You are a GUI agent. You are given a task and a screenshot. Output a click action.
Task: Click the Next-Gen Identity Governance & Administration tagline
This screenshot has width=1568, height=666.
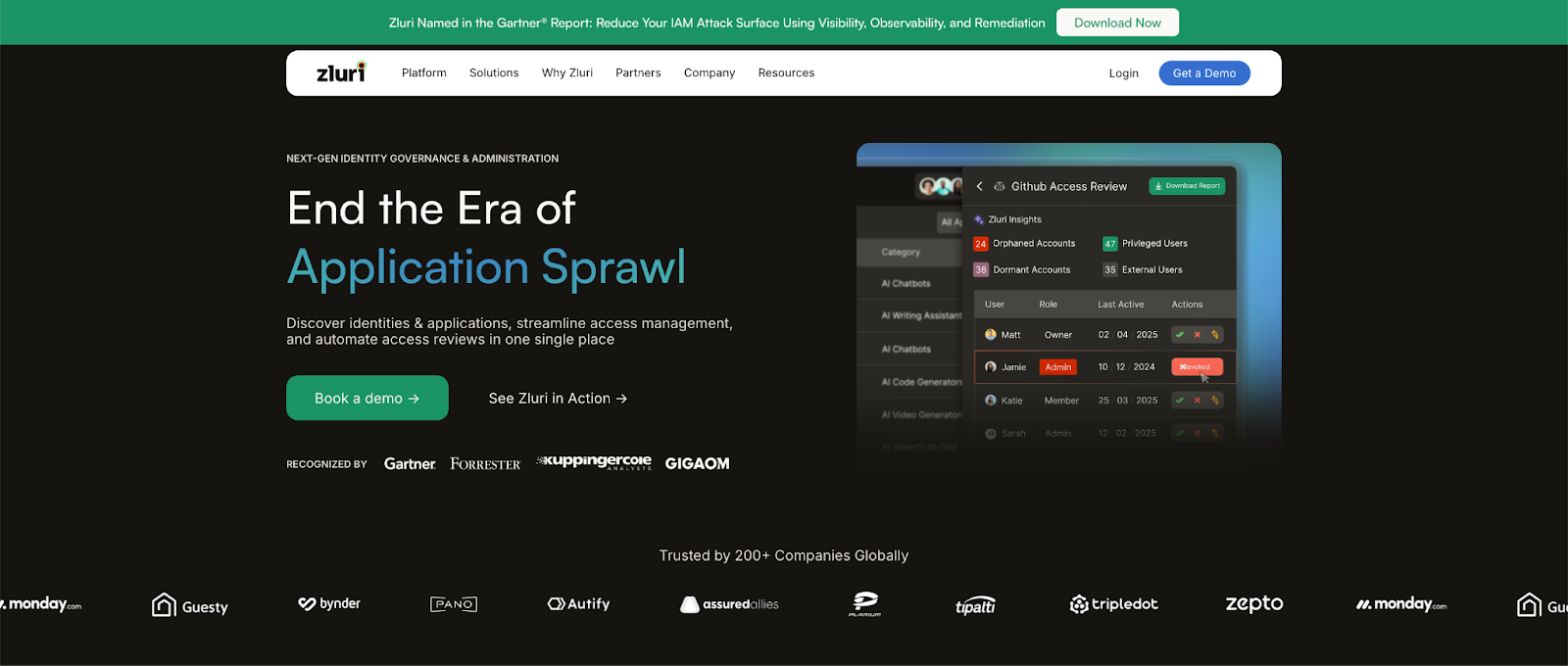[422, 159]
